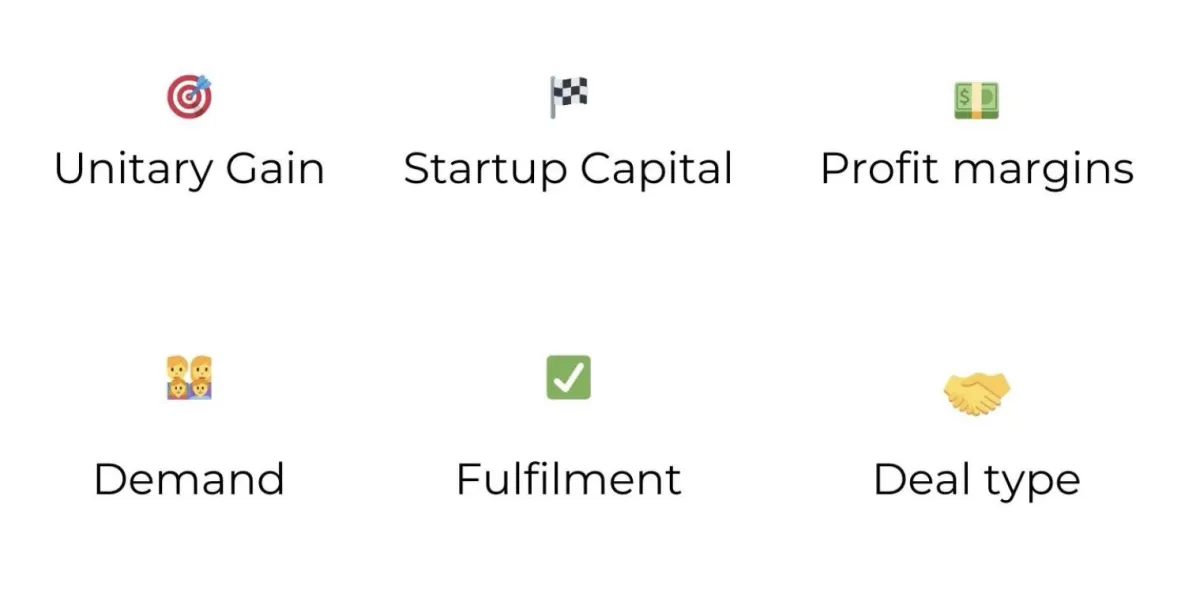Choose the Profit margins label

[977, 170]
